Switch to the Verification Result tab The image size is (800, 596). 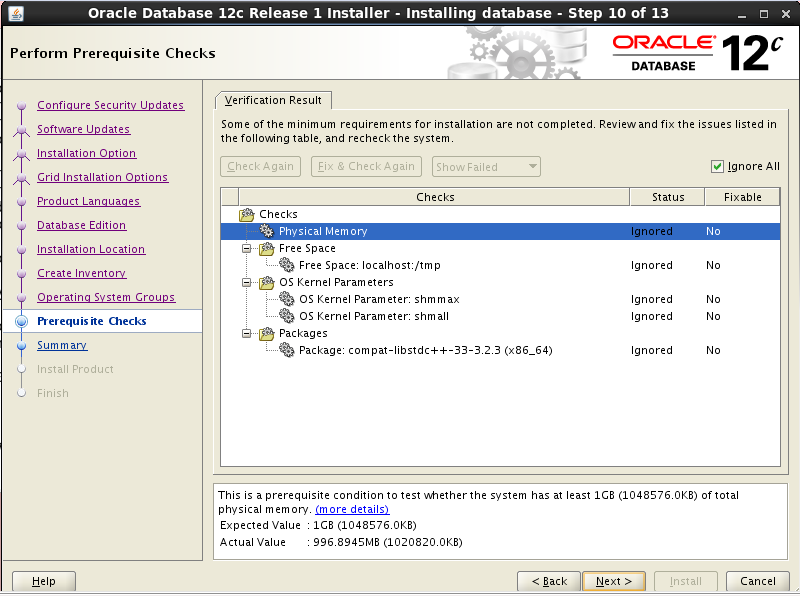click(x=273, y=100)
